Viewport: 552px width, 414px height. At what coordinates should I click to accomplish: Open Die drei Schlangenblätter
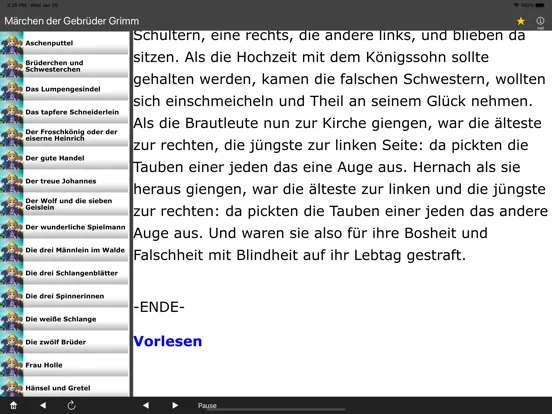65,273
